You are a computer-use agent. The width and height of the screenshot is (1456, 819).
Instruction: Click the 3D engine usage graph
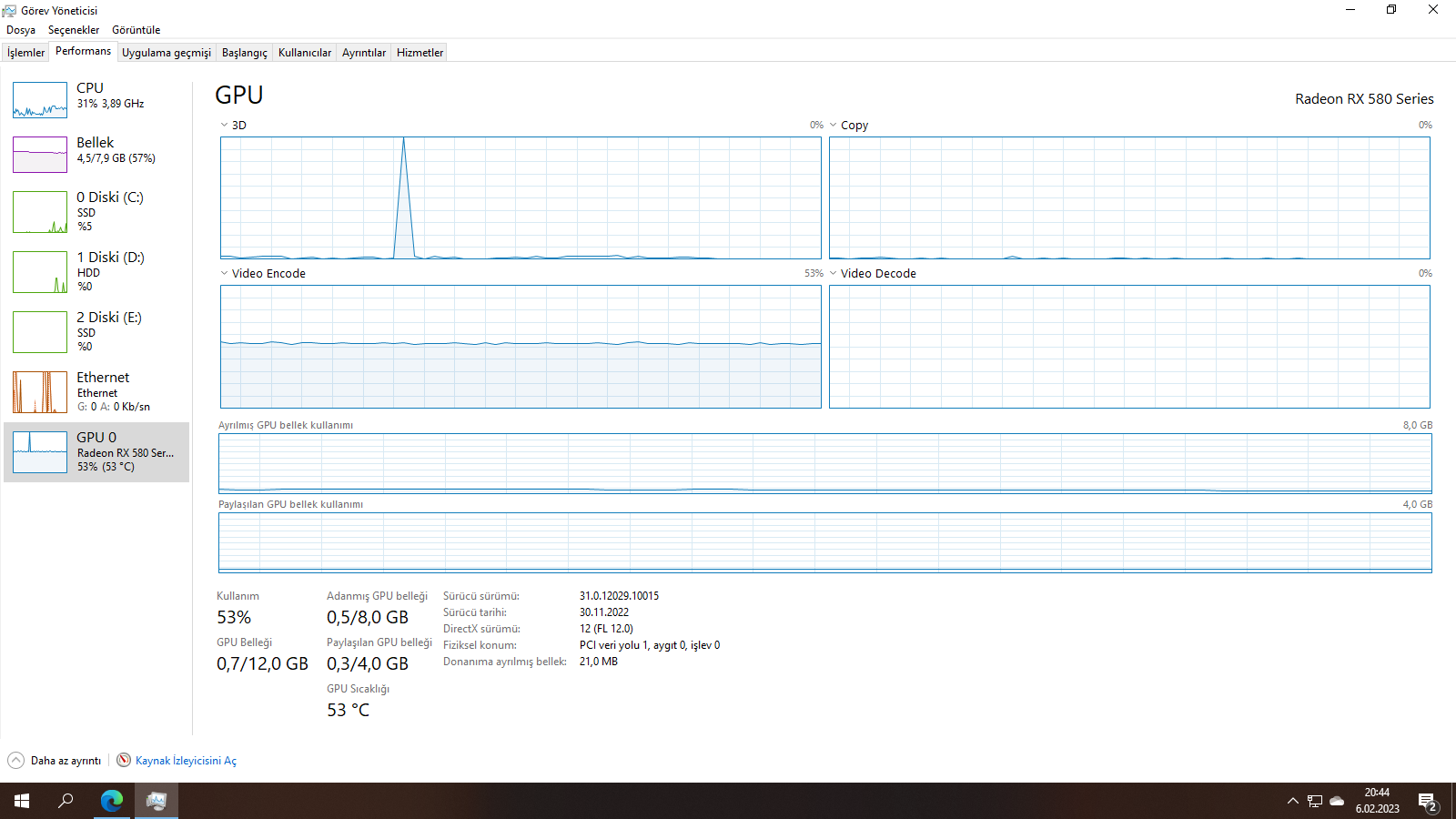tap(521, 197)
